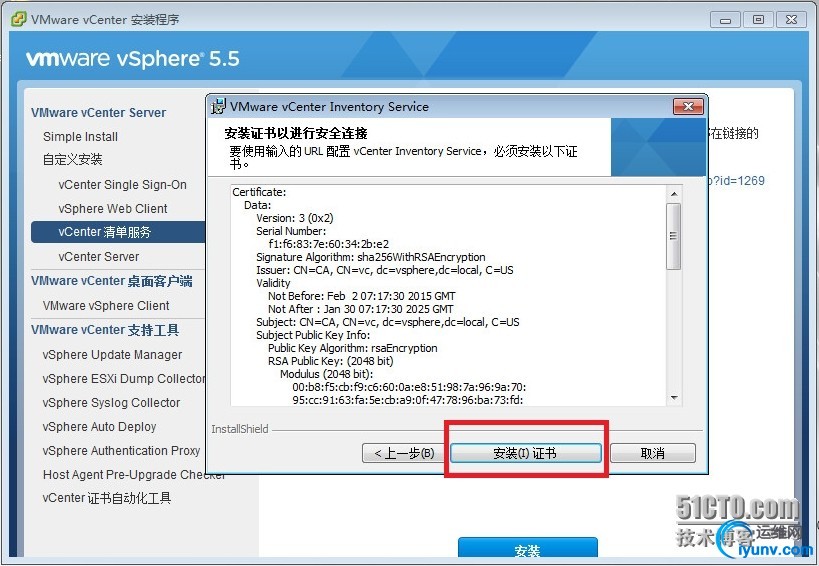The image size is (819, 566).
Task: Select vCenter Server sub-entry
Action: pyautogui.click(x=99, y=257)
